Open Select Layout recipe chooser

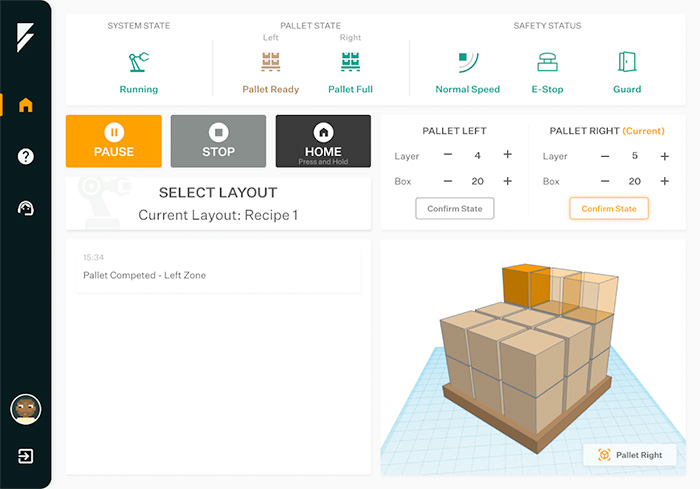coord(218,203)
